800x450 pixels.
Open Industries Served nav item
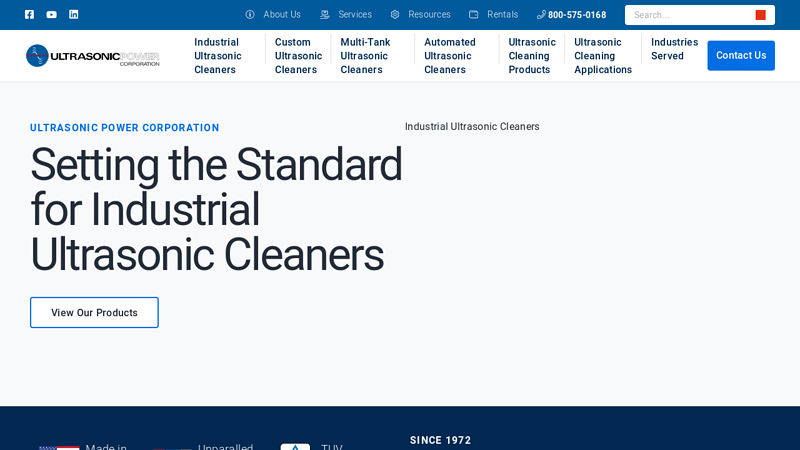point(674,49)
